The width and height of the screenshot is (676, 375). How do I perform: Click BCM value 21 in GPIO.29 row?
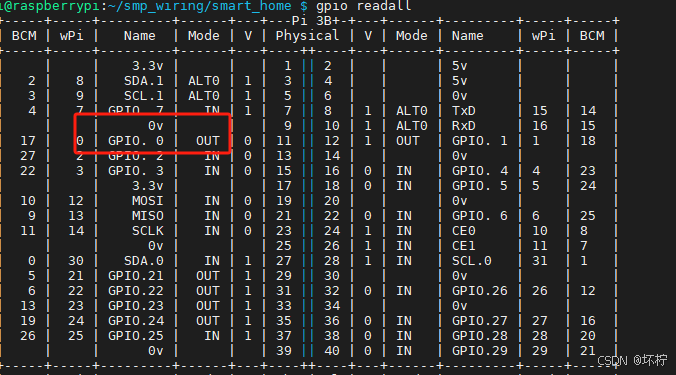588,351
